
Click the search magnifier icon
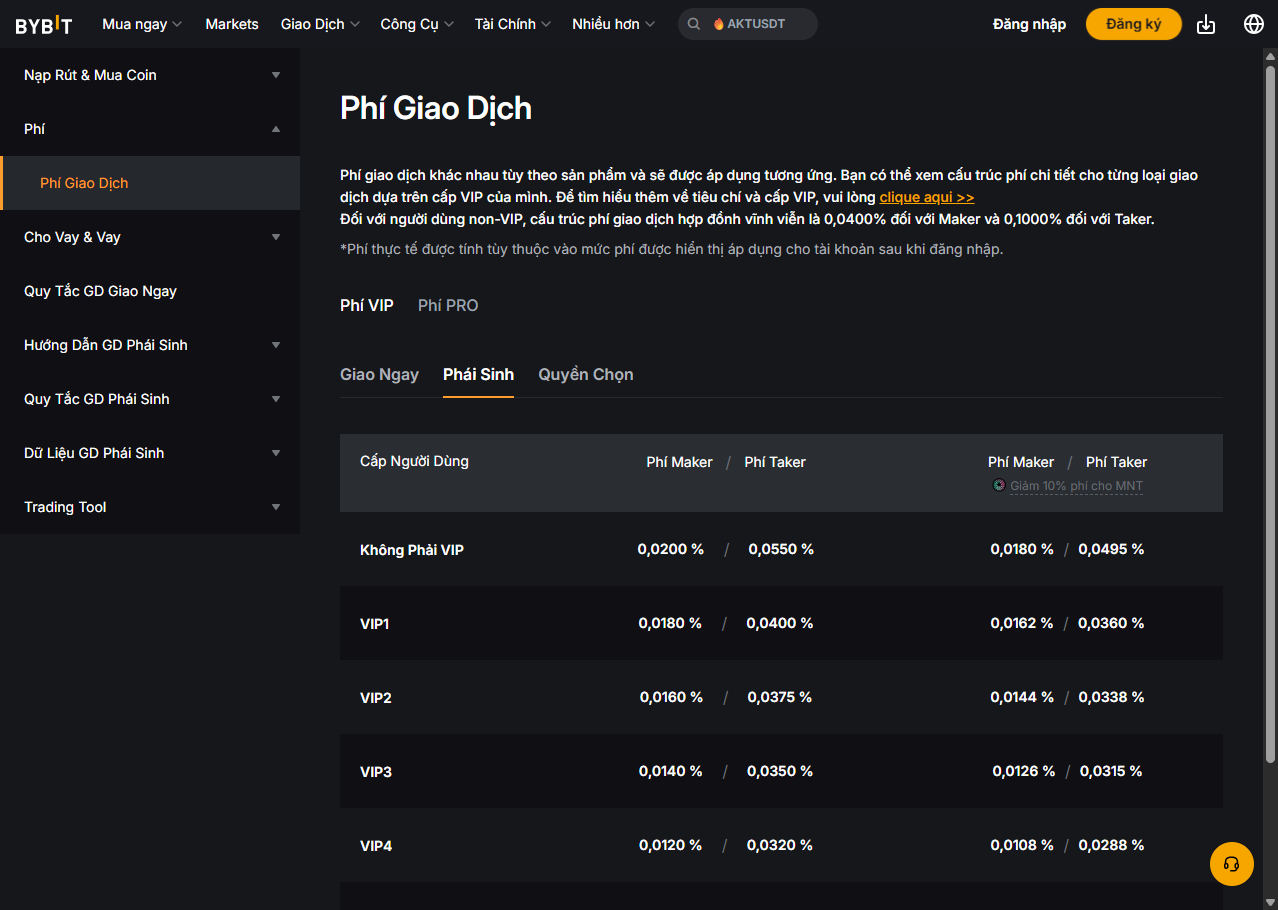coord(694,24)
